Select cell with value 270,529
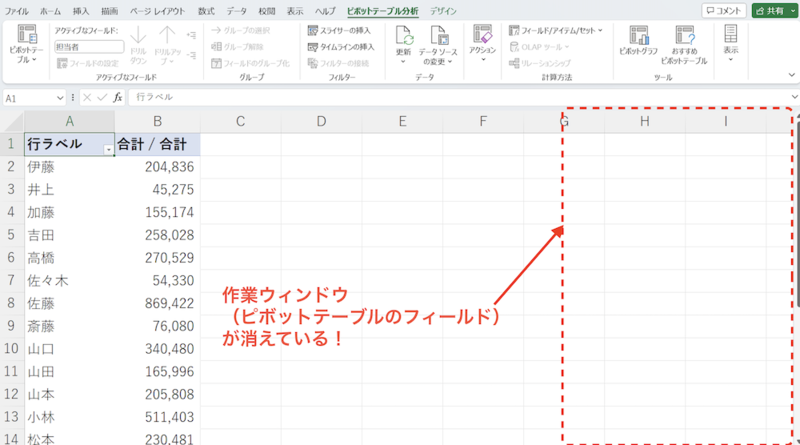Image resolution: width=800 pixels, height=445 pixels. click(x=157, y=258)
